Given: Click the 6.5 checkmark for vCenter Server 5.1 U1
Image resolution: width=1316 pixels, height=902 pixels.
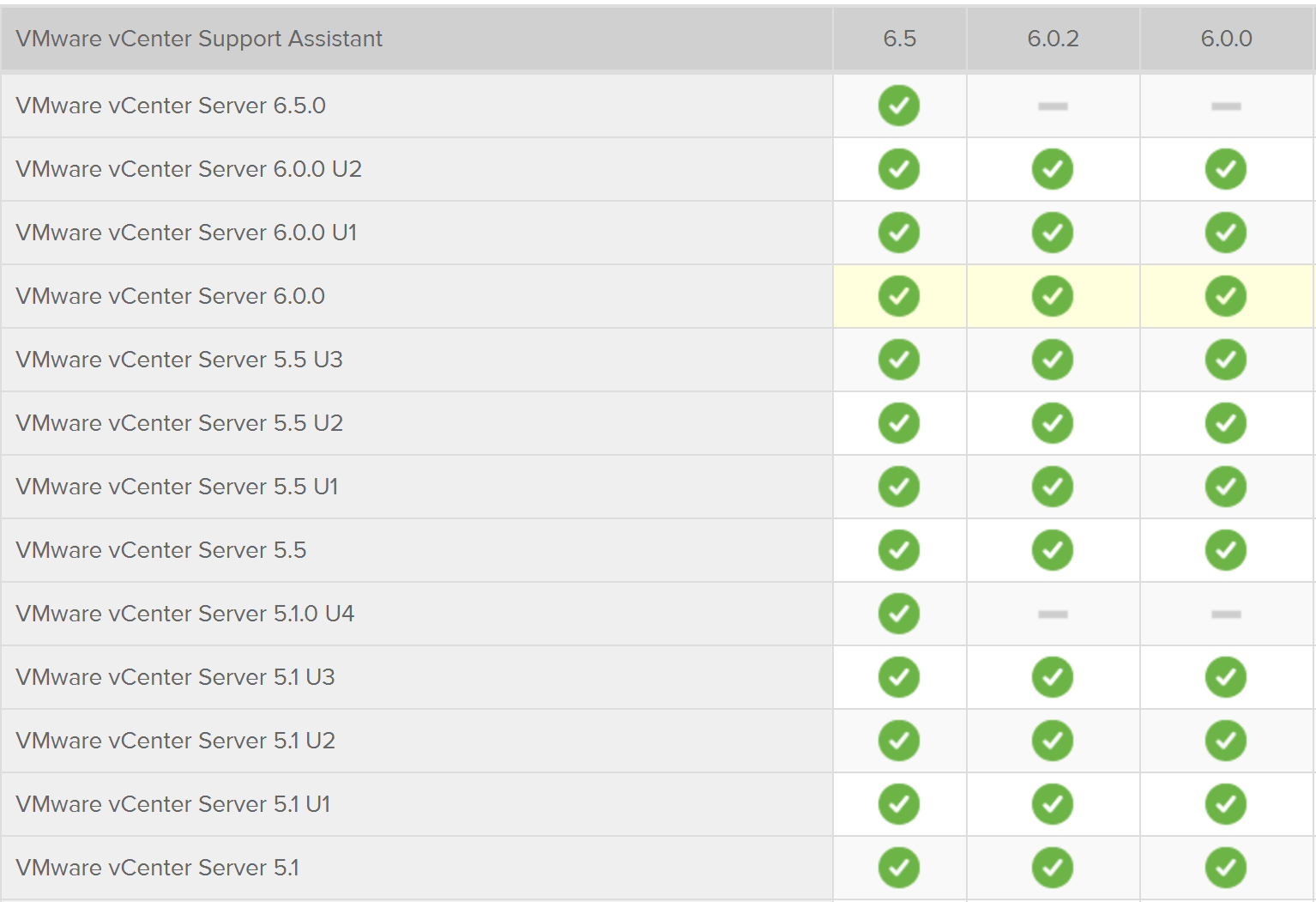Looking at the screenshot, I should (x=899, y=804).
